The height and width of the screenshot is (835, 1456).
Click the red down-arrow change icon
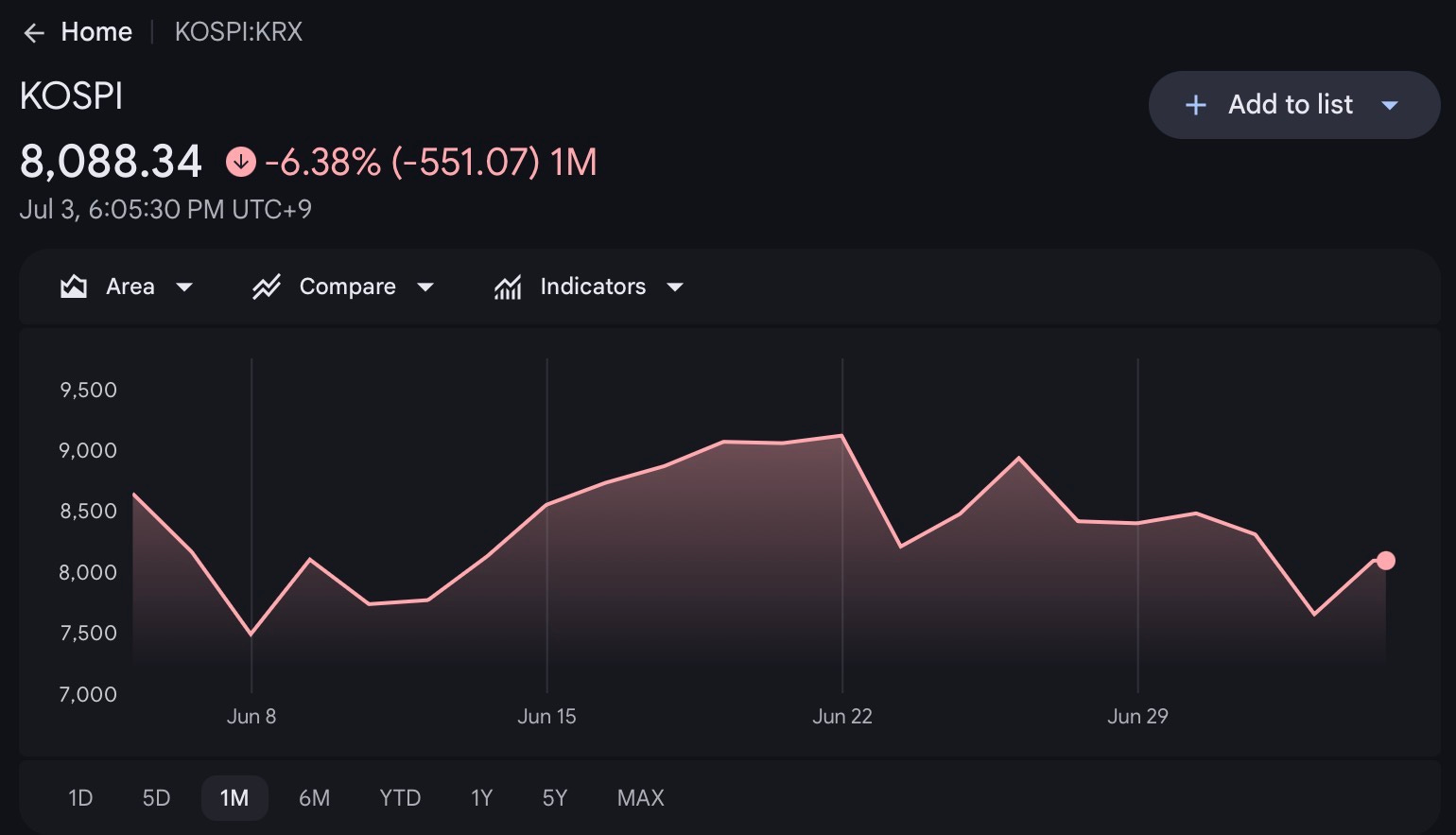click(x=241, y=162)
